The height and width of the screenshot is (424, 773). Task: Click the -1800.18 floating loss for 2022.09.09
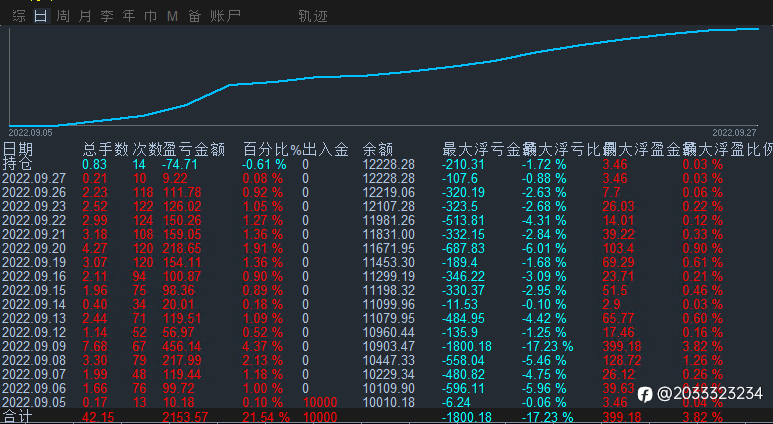click(466, 346)
